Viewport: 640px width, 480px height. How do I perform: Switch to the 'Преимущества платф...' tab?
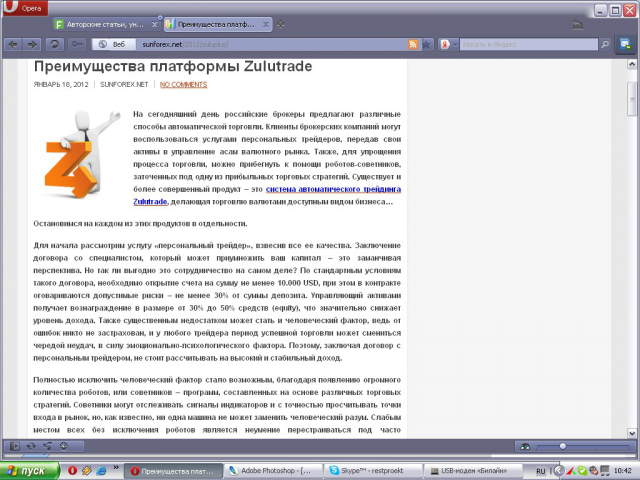[x=216, y=24]
